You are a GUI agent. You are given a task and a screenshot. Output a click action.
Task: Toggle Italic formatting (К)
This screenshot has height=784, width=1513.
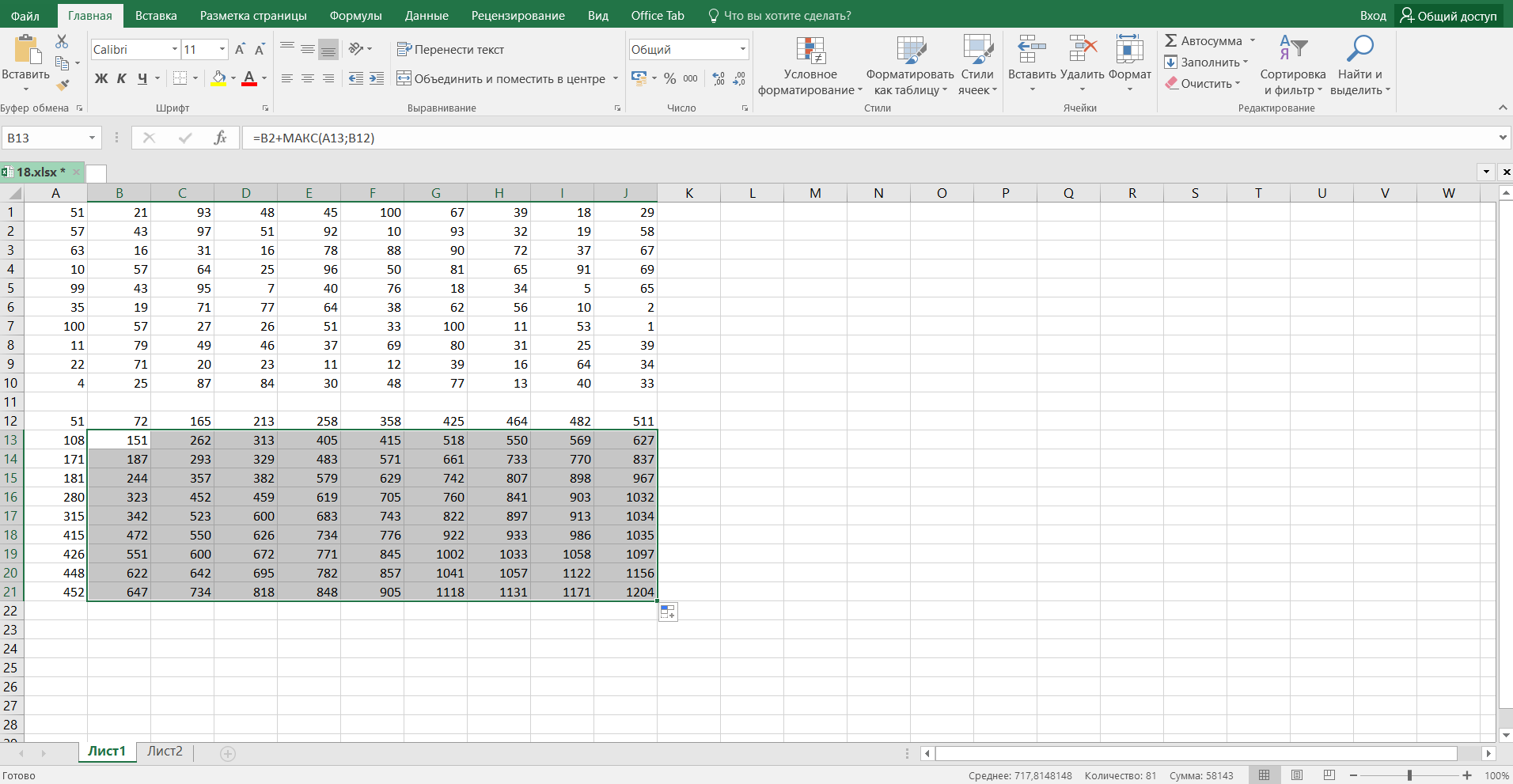(x=122, y=78)
